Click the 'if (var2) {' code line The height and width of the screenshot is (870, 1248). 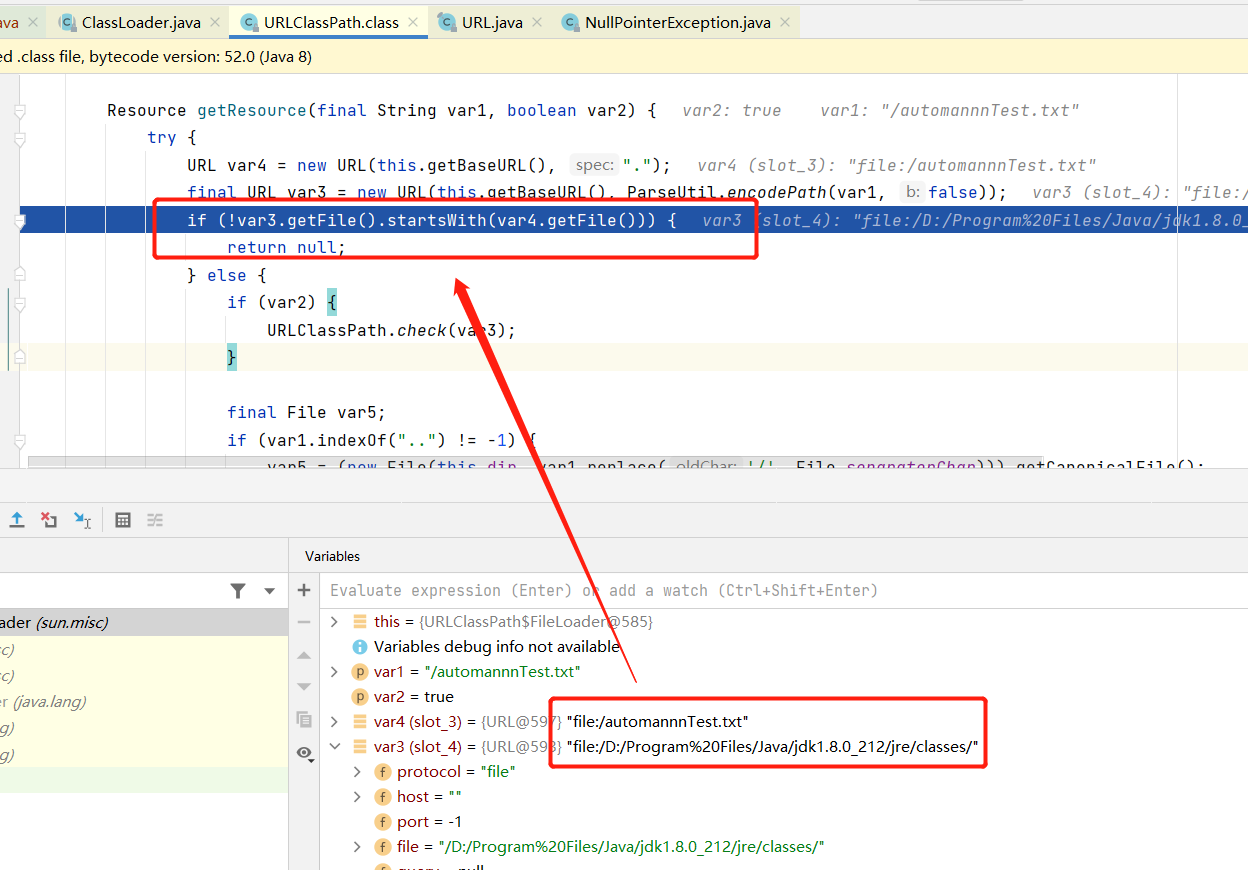tap(282, 302)
